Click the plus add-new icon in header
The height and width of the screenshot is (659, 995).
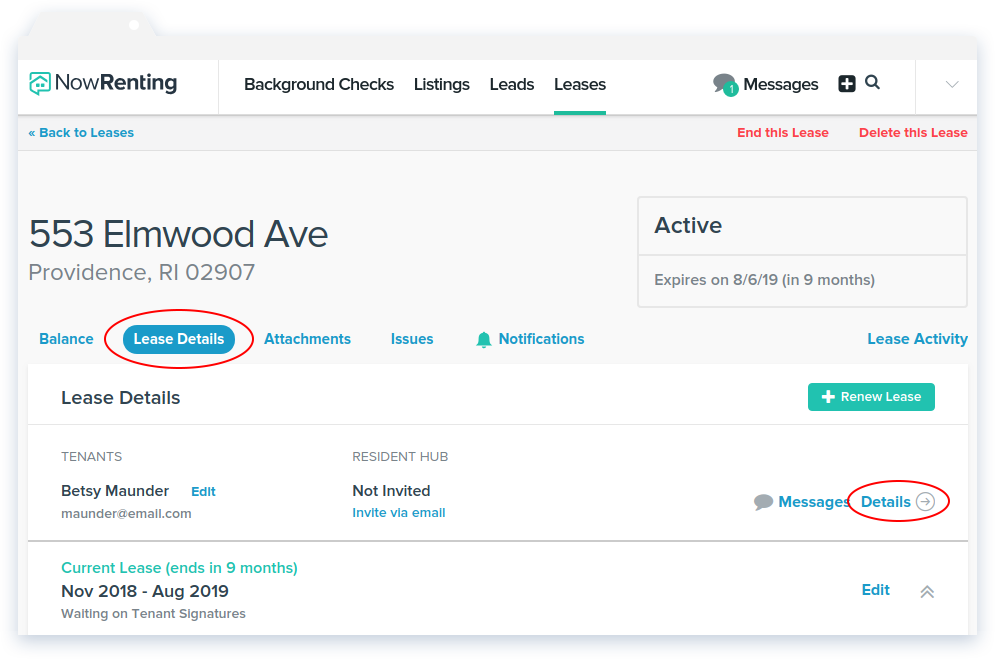click(847, 83)
